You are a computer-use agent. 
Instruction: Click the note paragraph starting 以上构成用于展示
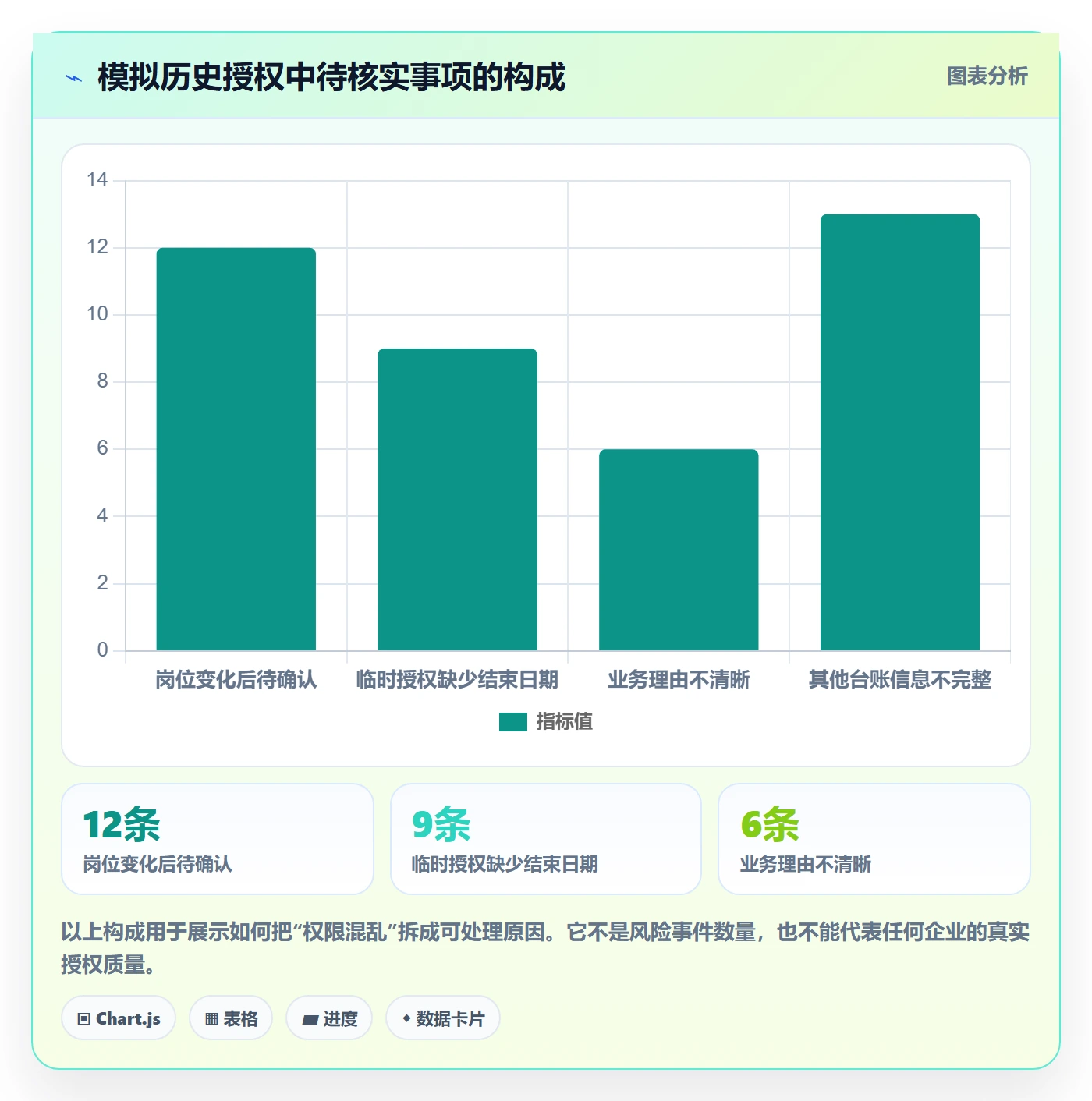[x=545, y=948]
